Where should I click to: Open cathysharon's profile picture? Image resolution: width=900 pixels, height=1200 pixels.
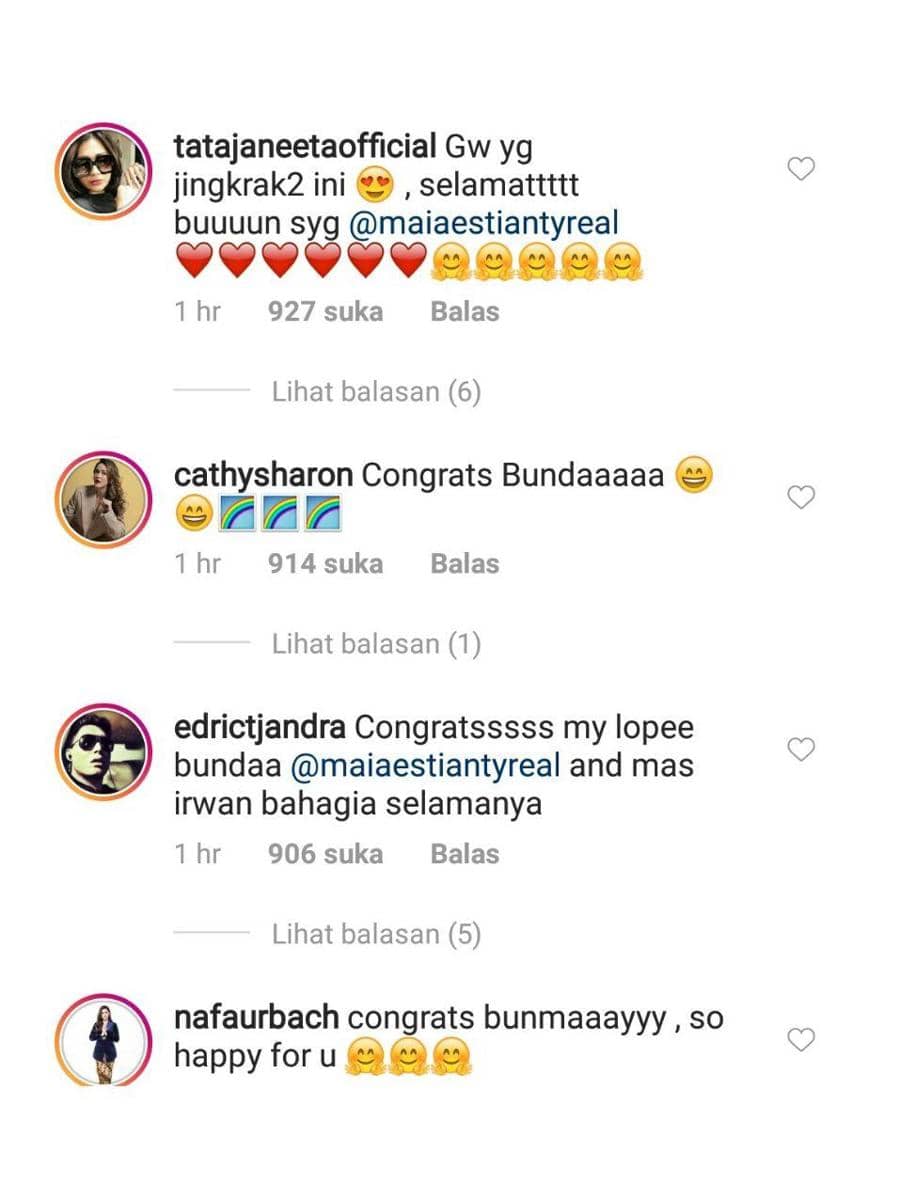coord(105,502)
